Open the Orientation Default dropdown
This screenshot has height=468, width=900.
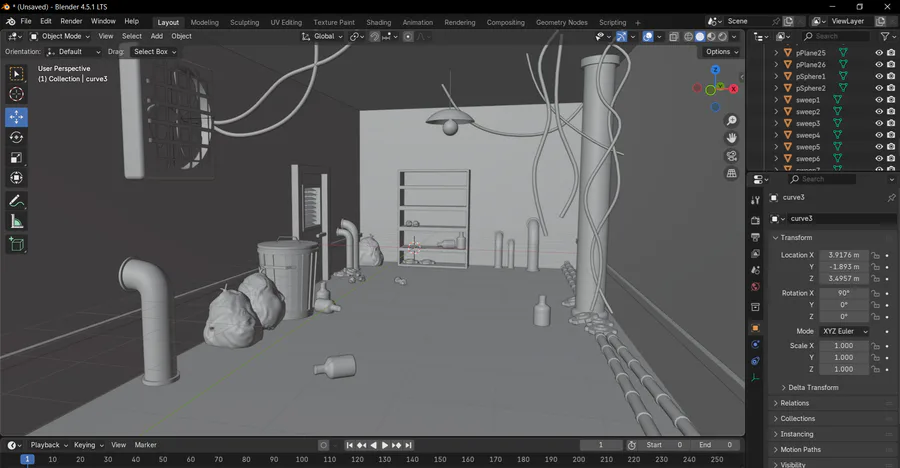pyautogui.click(x=73, y=52)
